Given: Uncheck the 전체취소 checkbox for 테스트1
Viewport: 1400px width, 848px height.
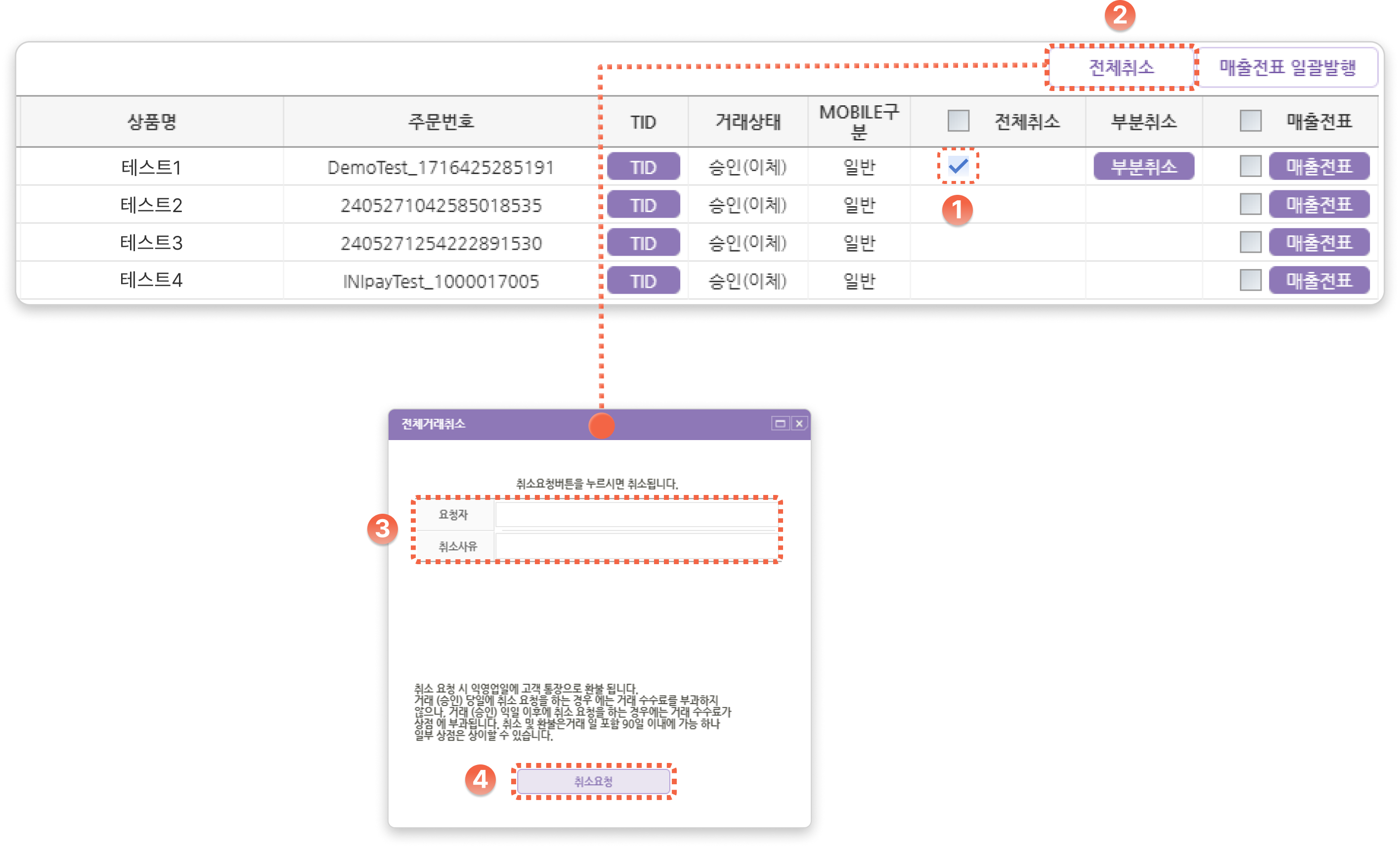Looking at the screenshot, I should (958, 166).
